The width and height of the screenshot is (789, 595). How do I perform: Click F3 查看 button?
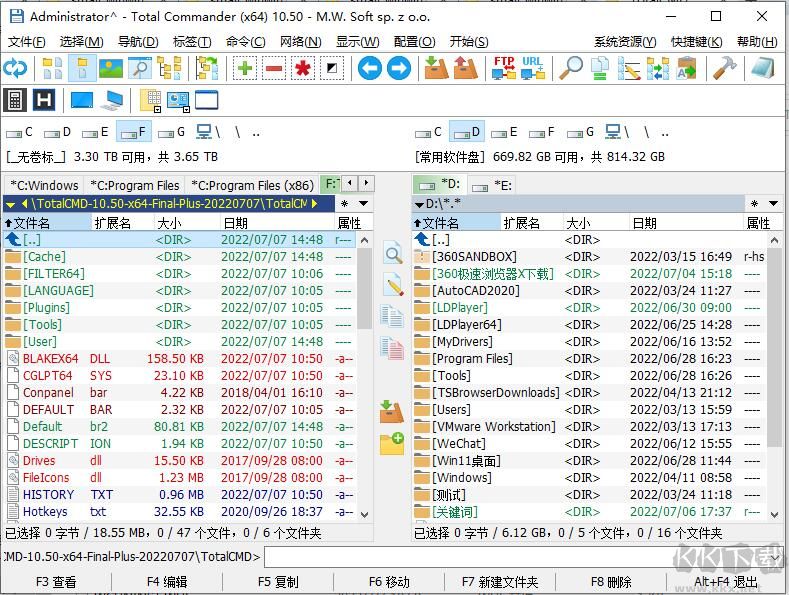point(56,582)
